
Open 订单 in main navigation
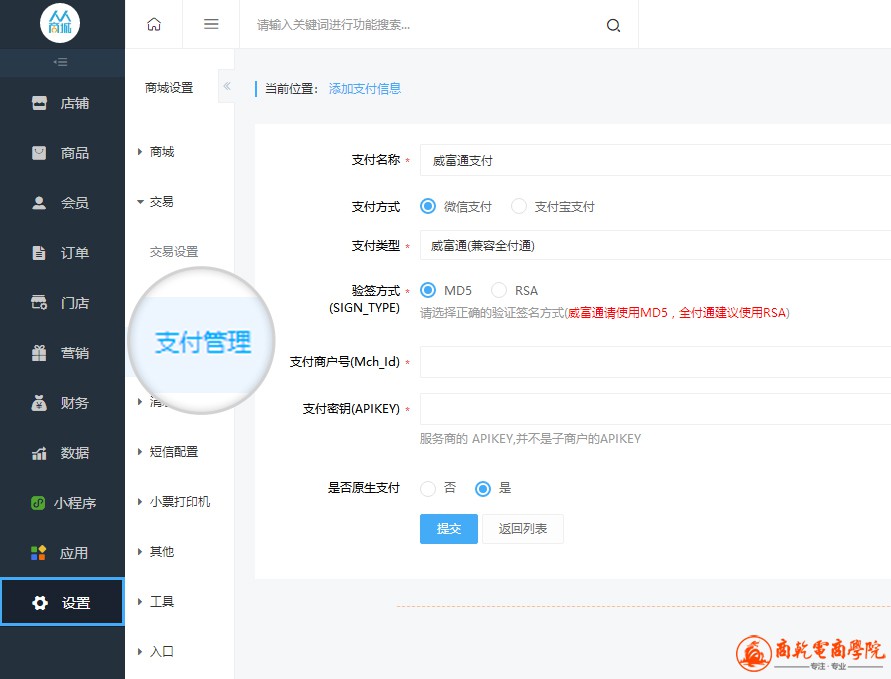(x=63, y=253)
